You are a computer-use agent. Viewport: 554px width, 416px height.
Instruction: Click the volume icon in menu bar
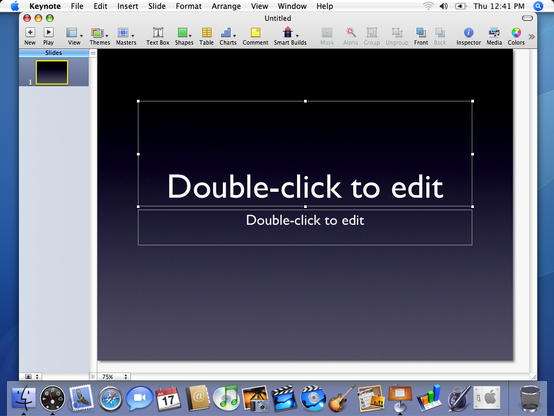pos(444,6)
